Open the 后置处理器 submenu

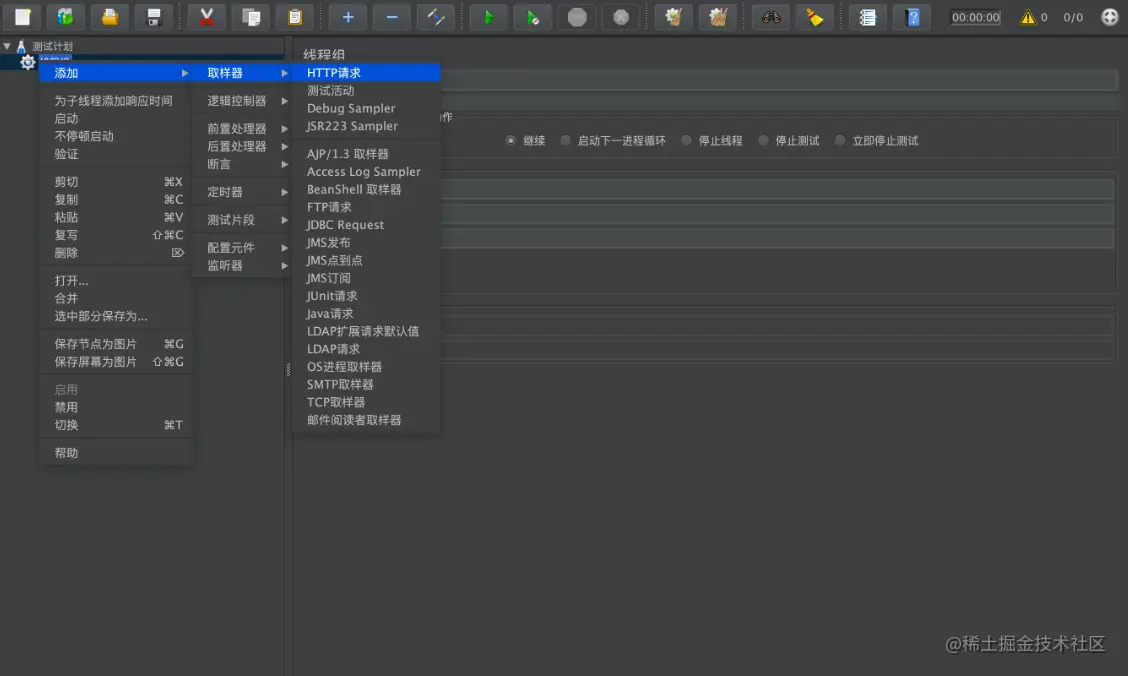[242, 146]
